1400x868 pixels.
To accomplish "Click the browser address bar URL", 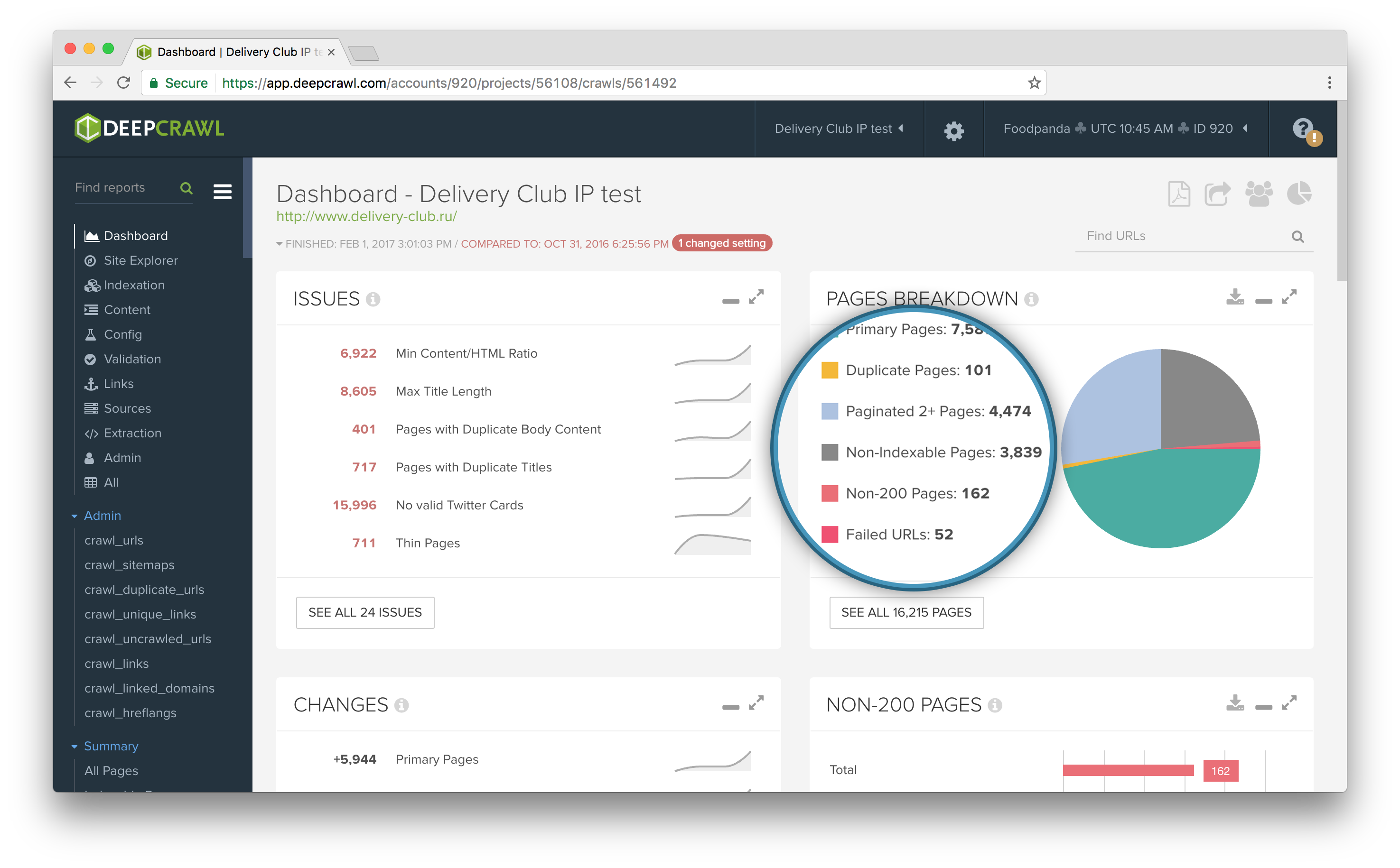I will (449, 83).
